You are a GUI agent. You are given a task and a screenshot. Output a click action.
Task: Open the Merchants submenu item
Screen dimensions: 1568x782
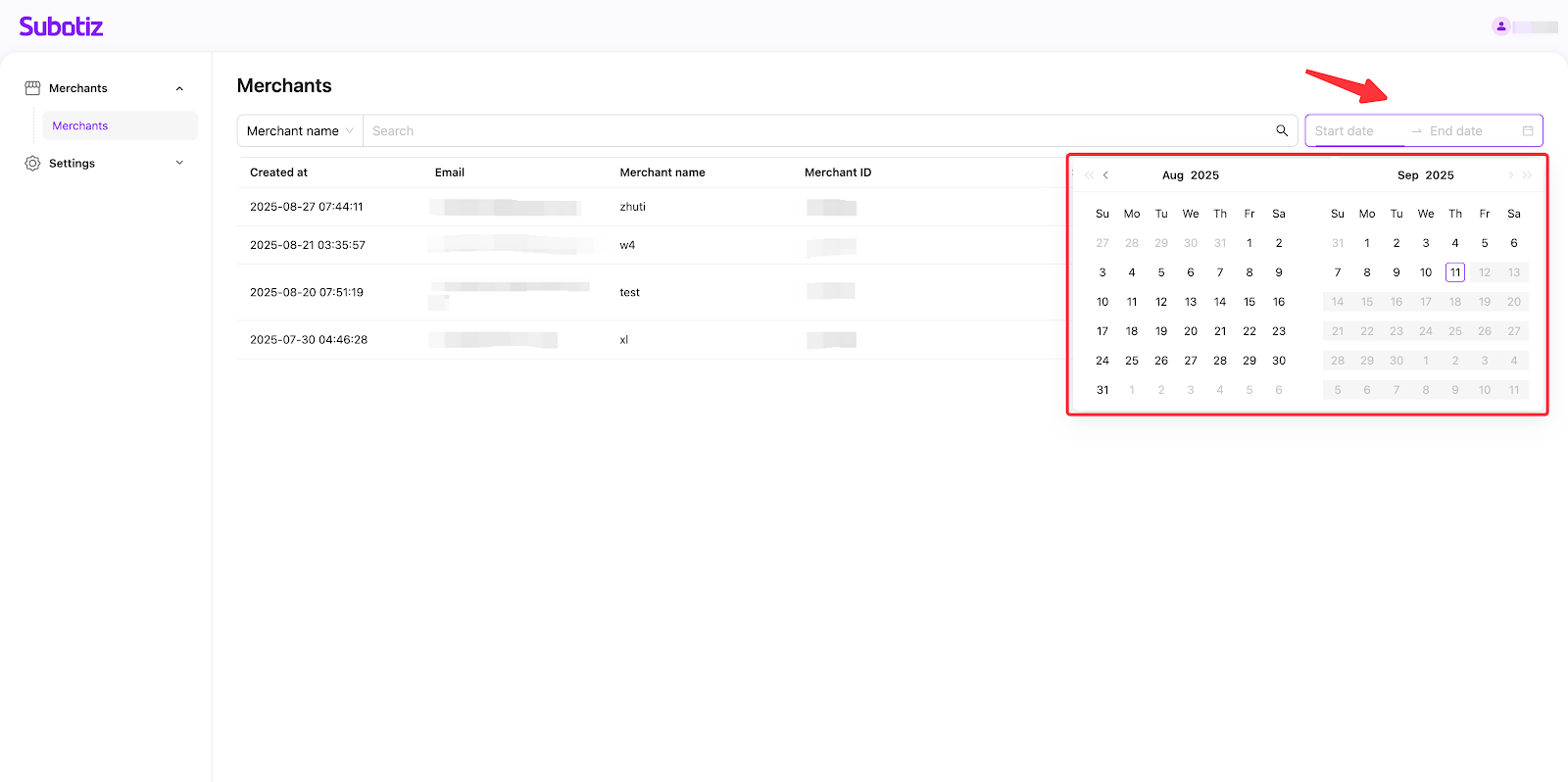80,125
